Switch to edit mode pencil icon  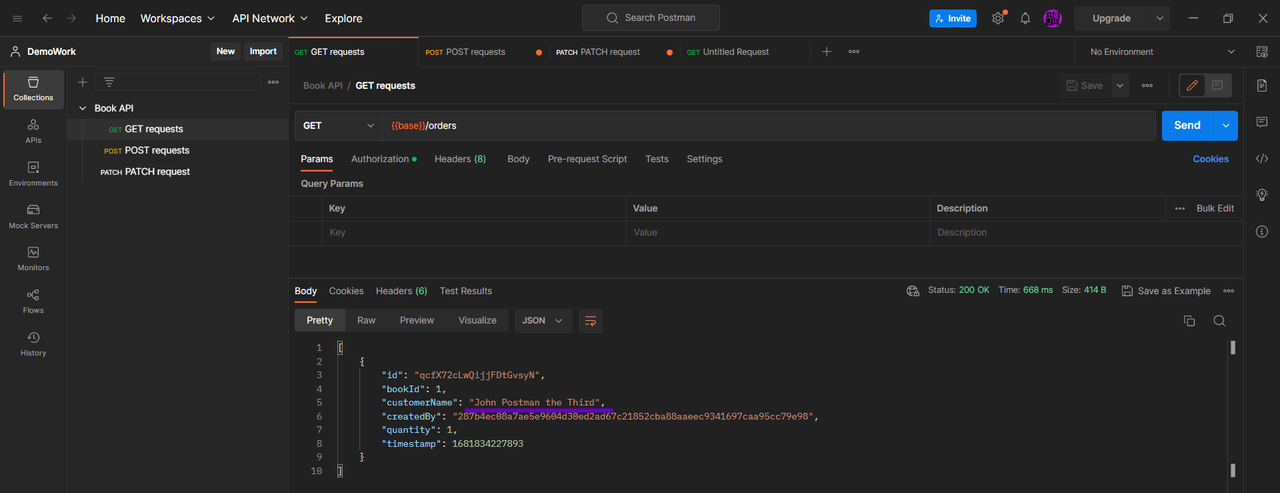coord(1192,86)
